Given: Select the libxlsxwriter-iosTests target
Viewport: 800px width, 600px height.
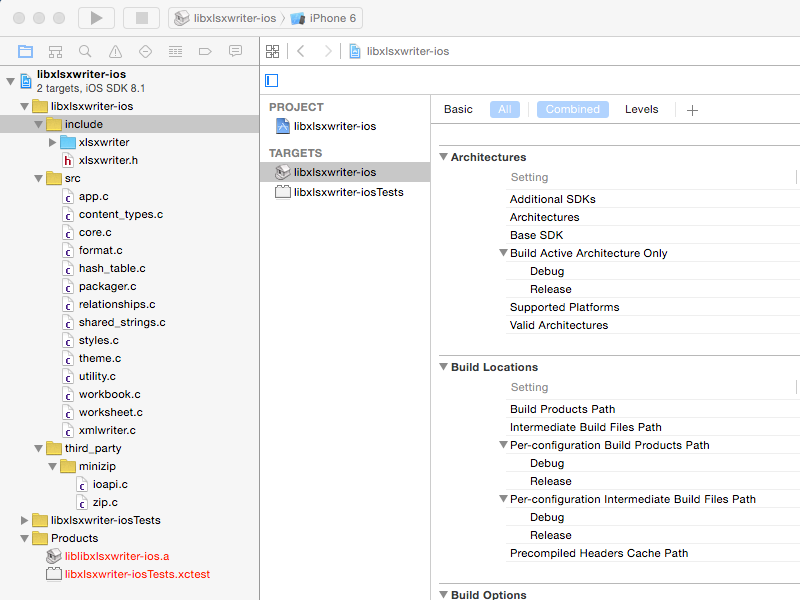Looking at the screenshot, I should [348, 192].
